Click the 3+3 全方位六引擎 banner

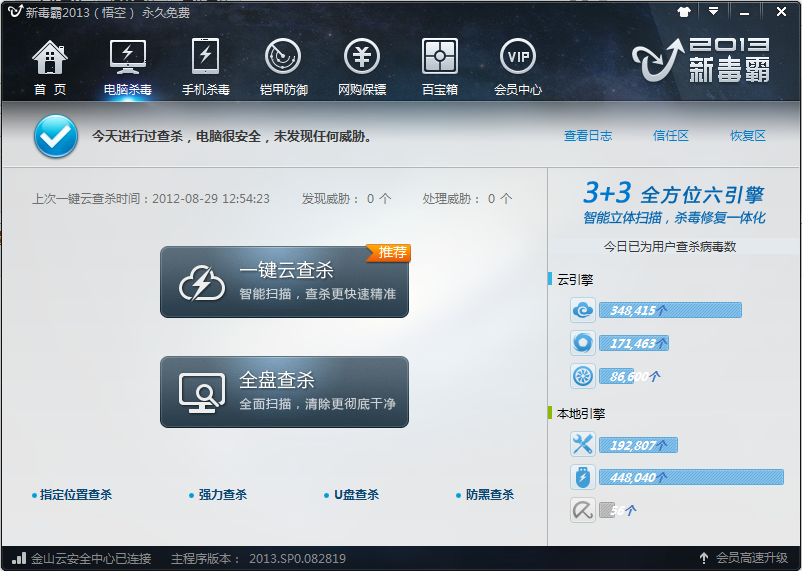coord(674,194)
